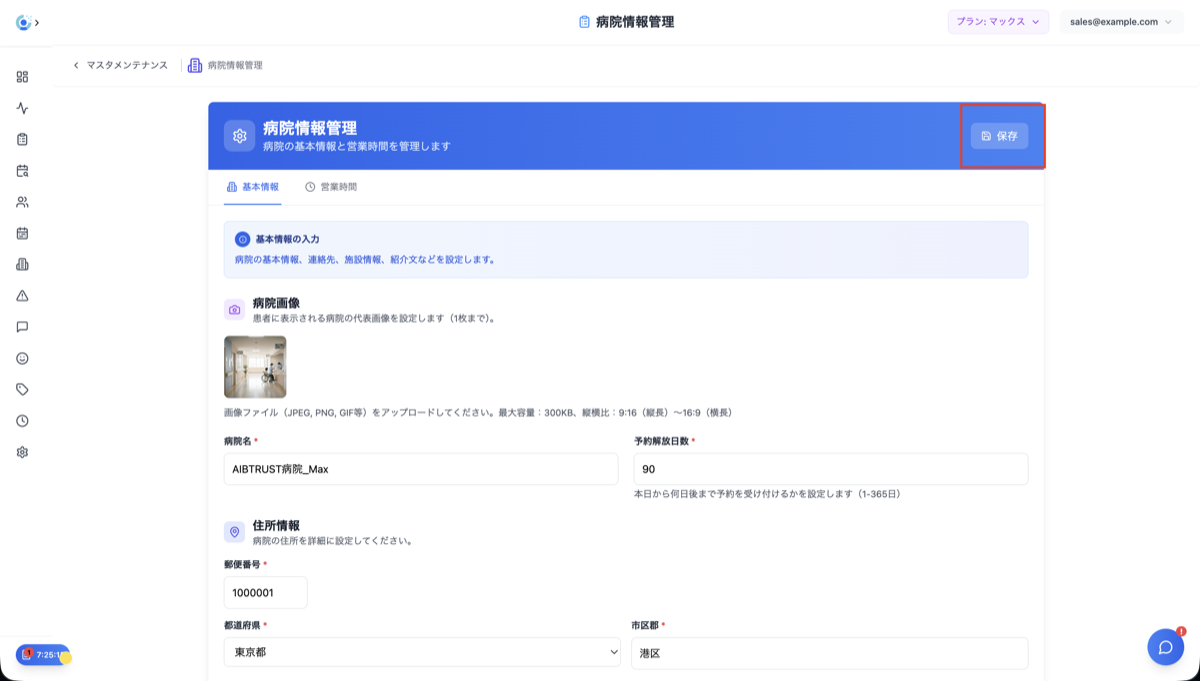
Task: Open the プラン: マックス dropdown
Action: click(x=997, y=21)
